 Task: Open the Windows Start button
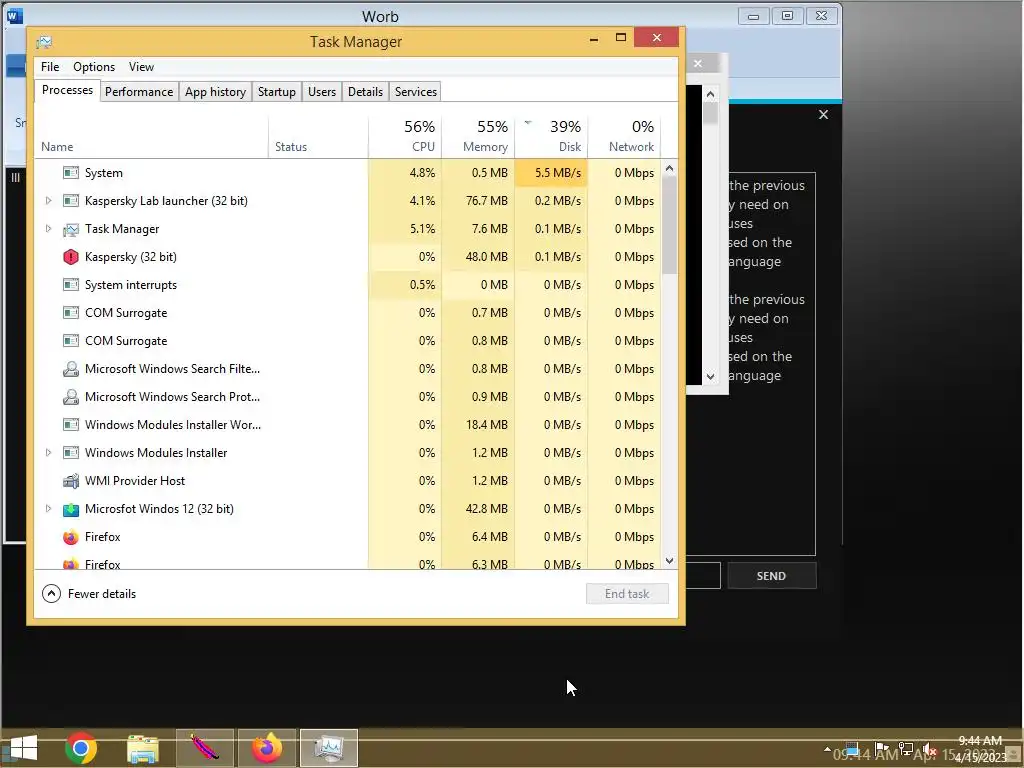tap(23, 748)
